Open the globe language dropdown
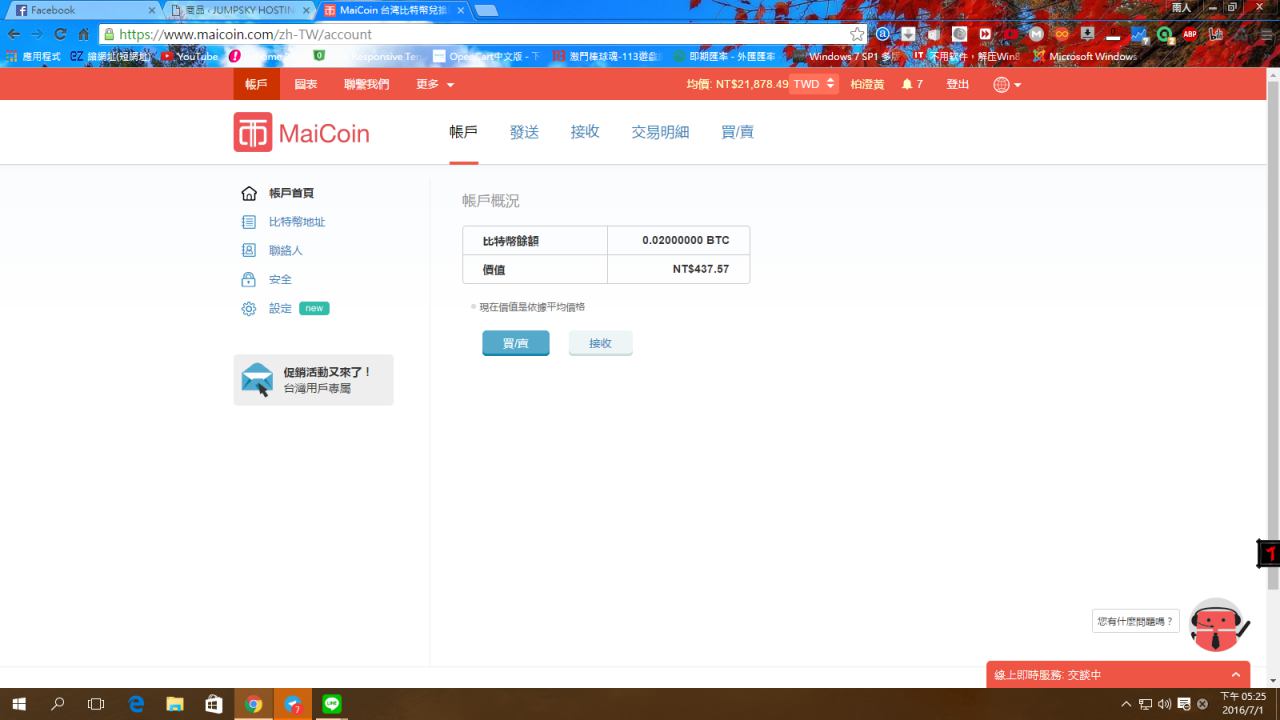Image resolution: width=1280 pixels, height=720 pixels. coord(1006,85)
